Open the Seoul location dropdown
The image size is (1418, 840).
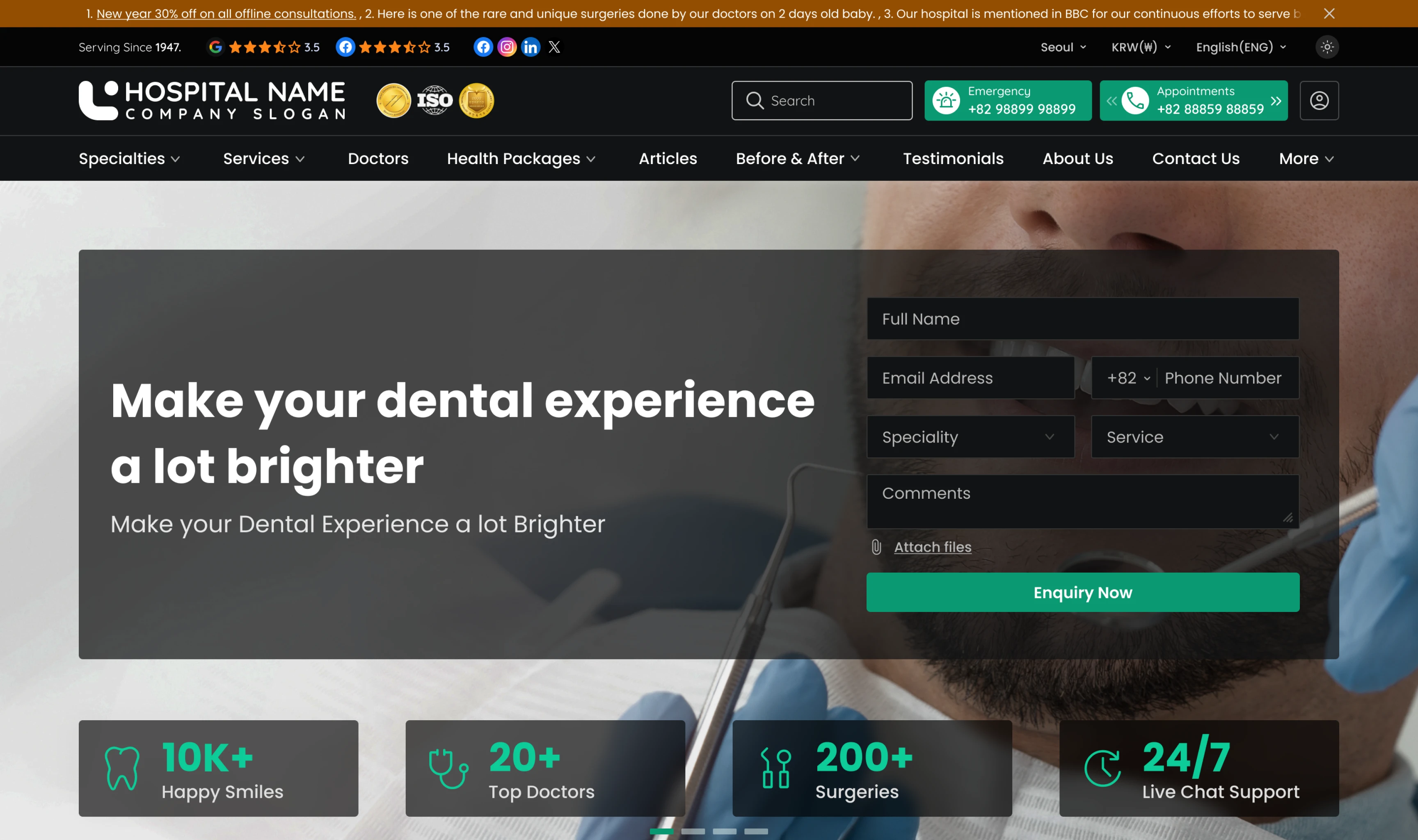tap(1063, 47)
